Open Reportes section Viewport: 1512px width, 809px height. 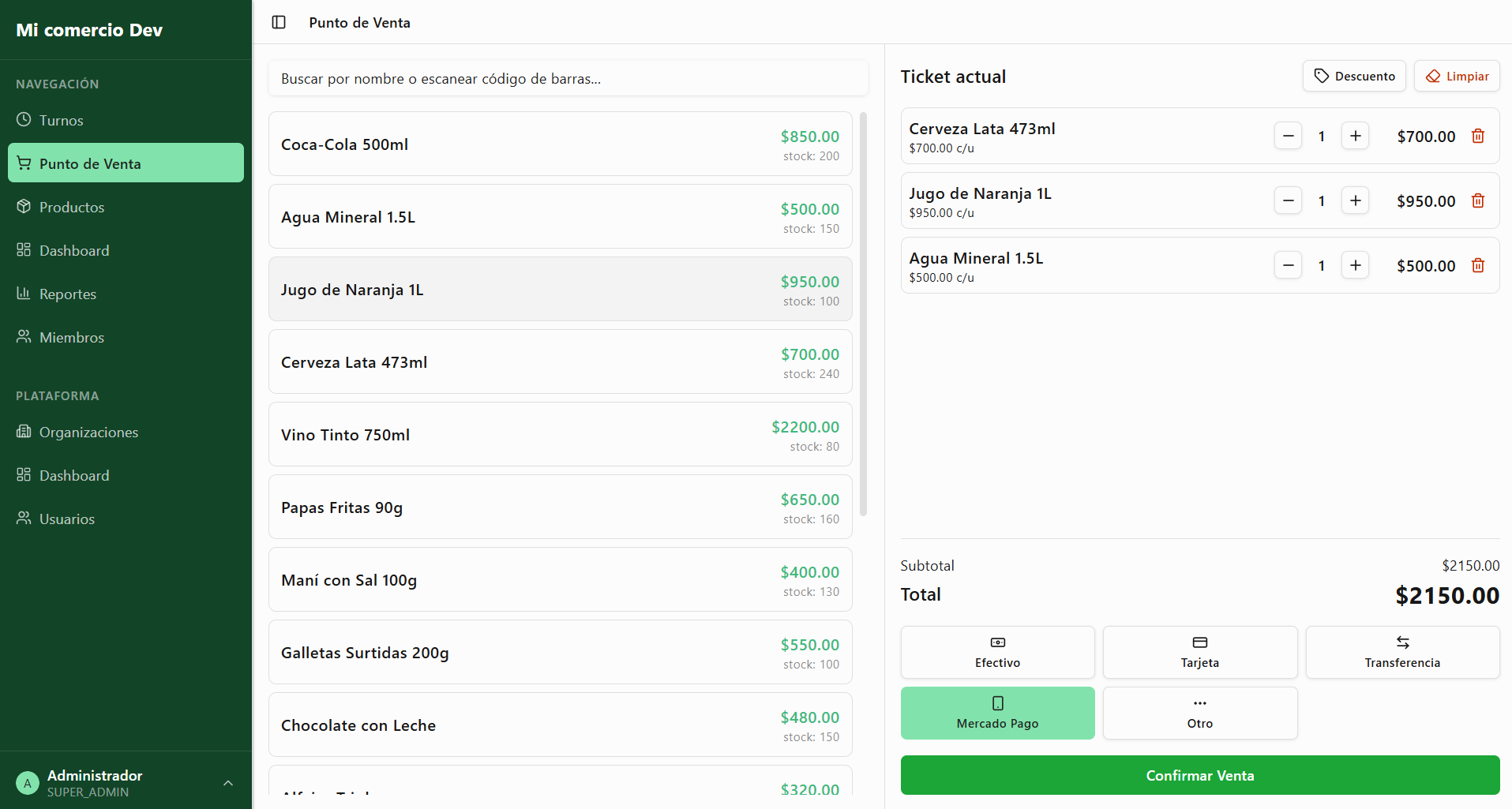click(x=126, y=294)
